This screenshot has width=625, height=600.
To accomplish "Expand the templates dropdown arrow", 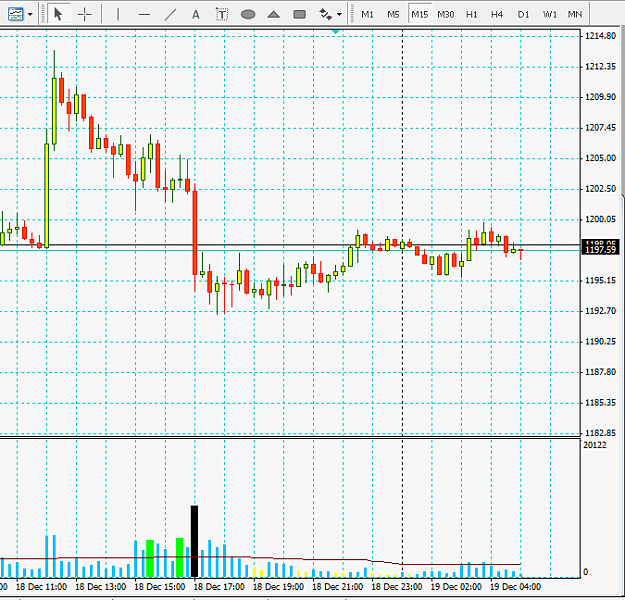I will (x=30, y=15).
